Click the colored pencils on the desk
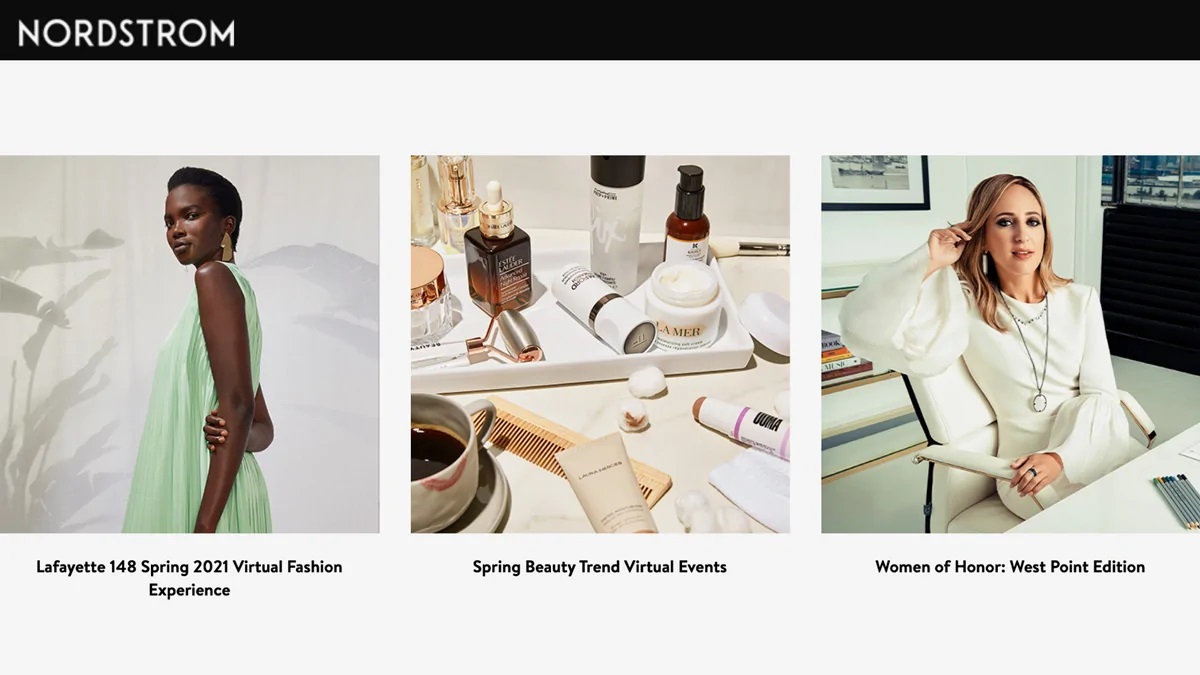Viewport: 1200px width, 675px height. [1176, 499]
